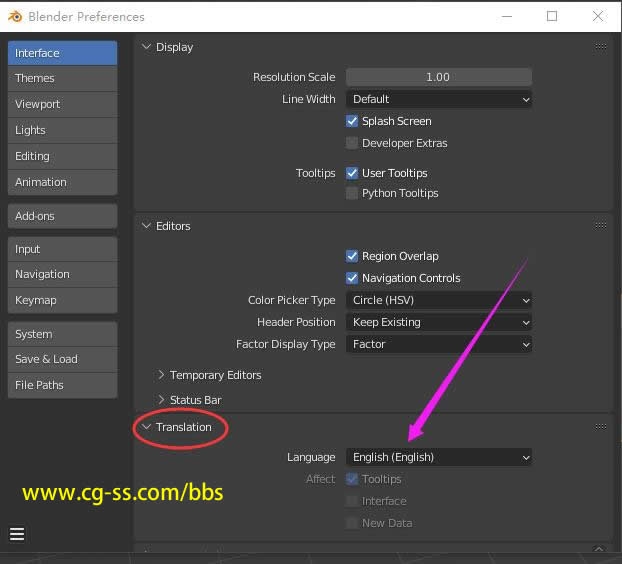Screen dimensions: 622x564
Task: Enable the Developer Extras checkbox
Action: [352, 143]
